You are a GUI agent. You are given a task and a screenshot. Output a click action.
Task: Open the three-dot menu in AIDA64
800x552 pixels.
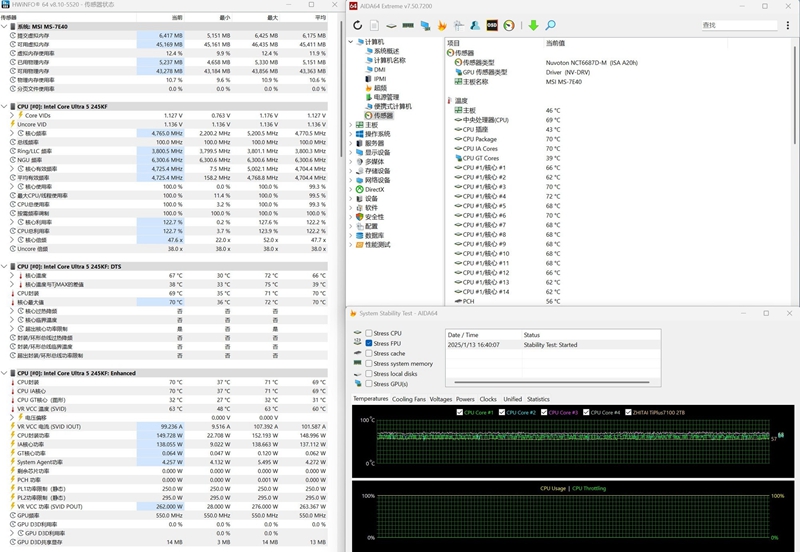coord(790,25)
